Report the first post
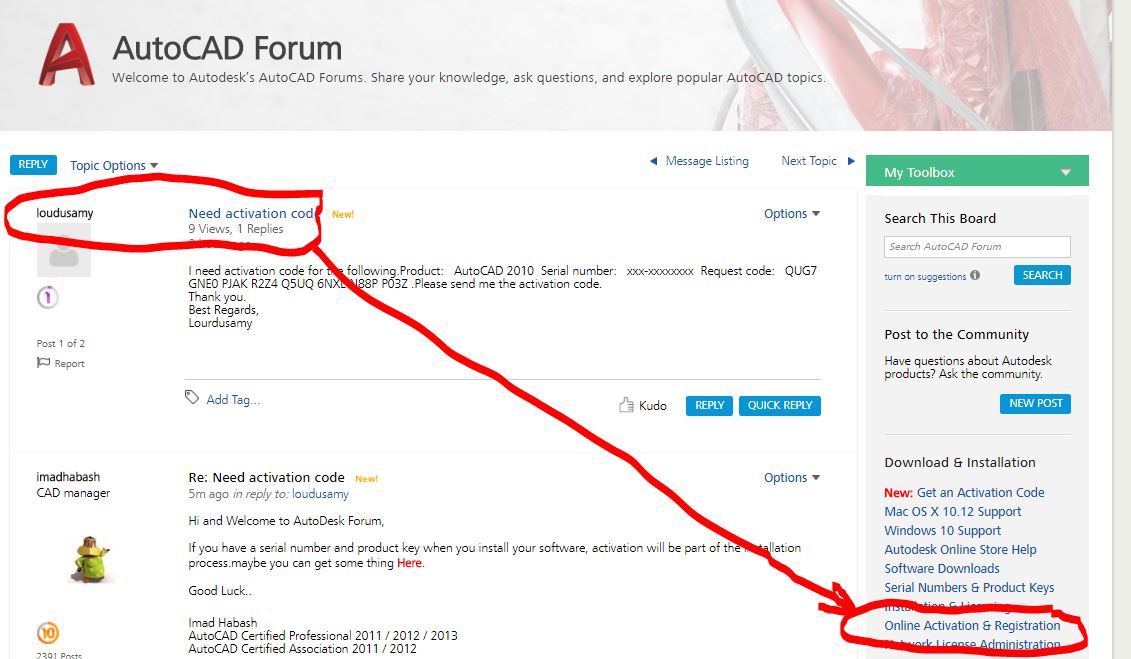This screenshot has width=1131, height=659. pyautogui.click(x=69, y=363)
